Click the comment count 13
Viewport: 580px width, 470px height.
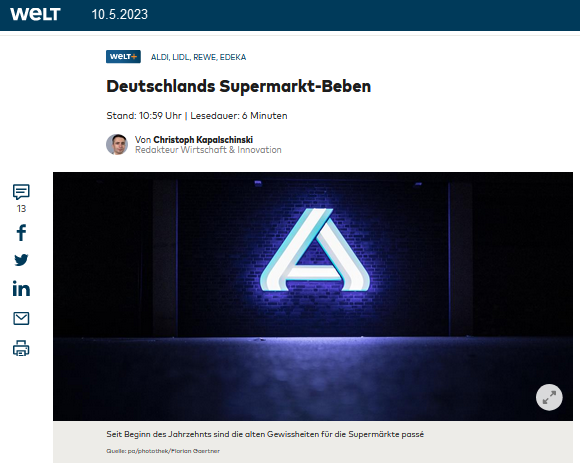[x=21, y=209]
